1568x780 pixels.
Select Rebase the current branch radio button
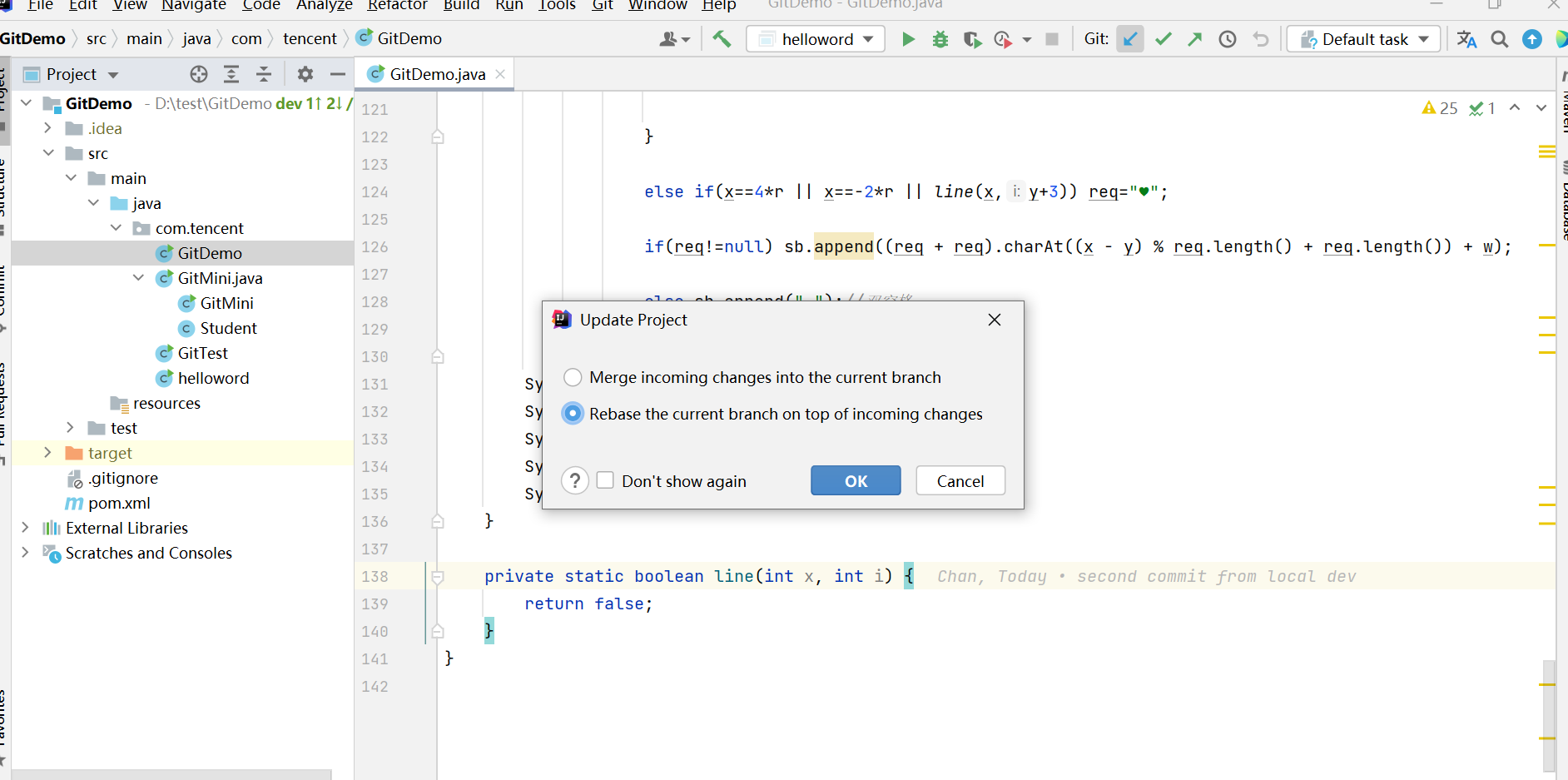coord(573,414)
